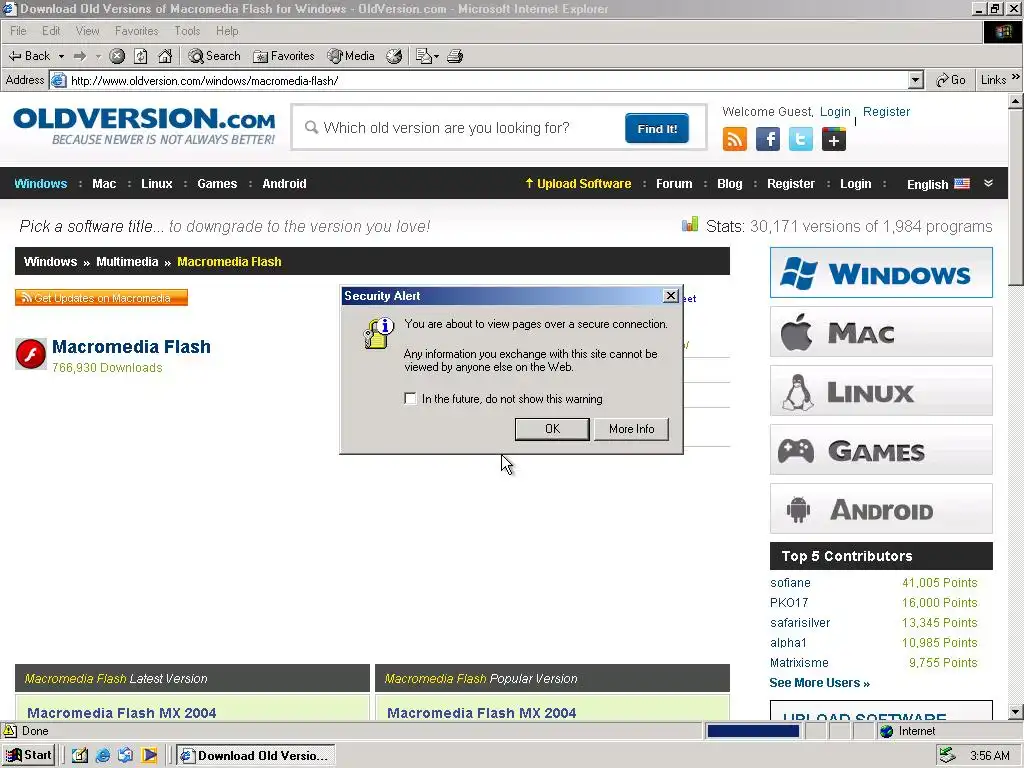Click Outlook Express quick launch icon
This screenshot has width=1024, height=768.
click(x=125, y=756)
